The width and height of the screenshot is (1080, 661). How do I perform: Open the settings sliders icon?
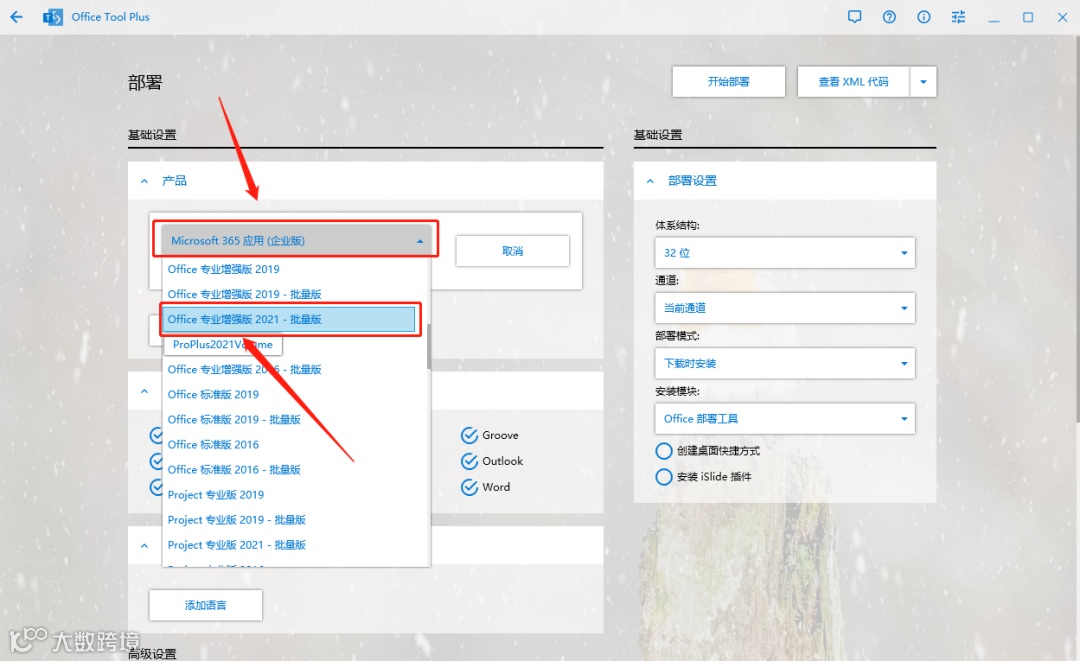(x=958, y=17)
